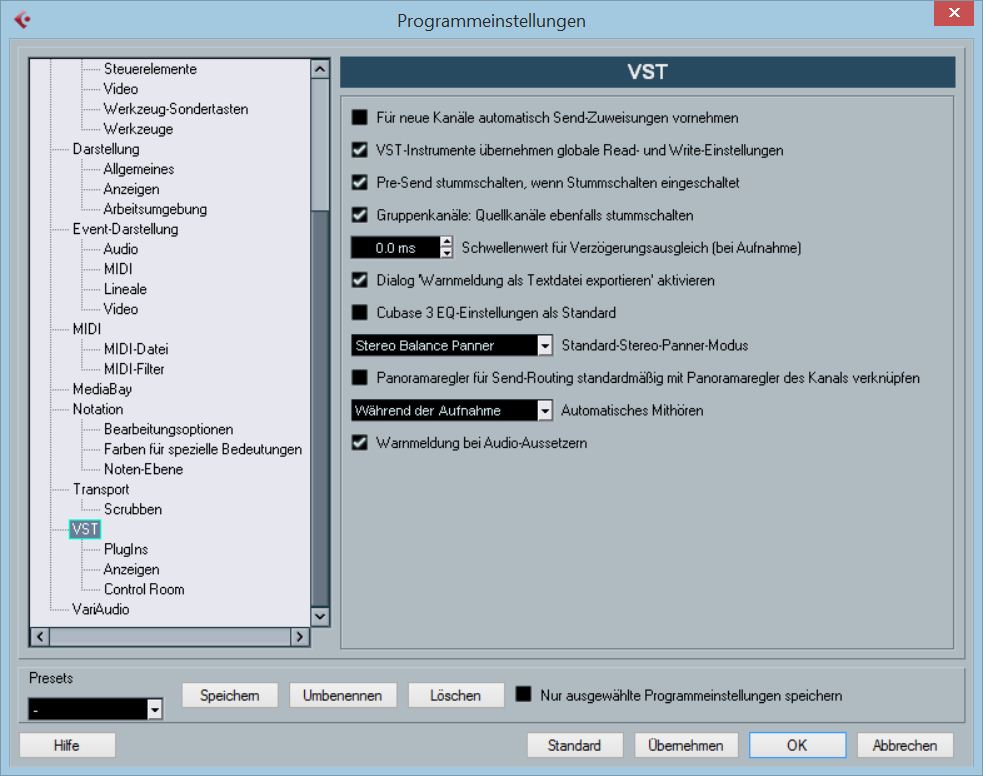983x776 pixels.
Task: Decrease Schwellenwert value with down arrow
Action: pos(446,253)
